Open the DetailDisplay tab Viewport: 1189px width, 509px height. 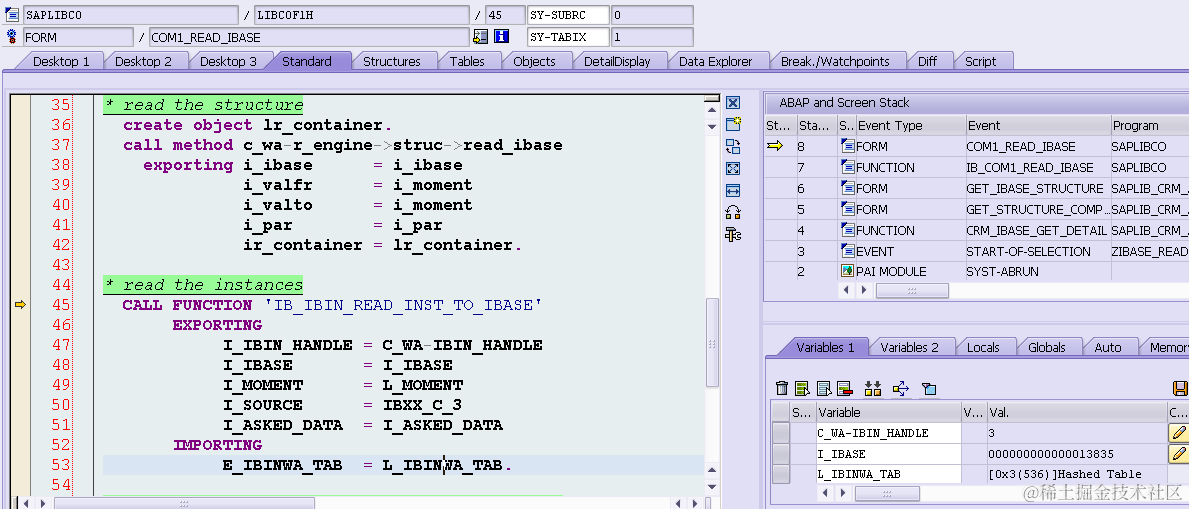pos(617,61)
